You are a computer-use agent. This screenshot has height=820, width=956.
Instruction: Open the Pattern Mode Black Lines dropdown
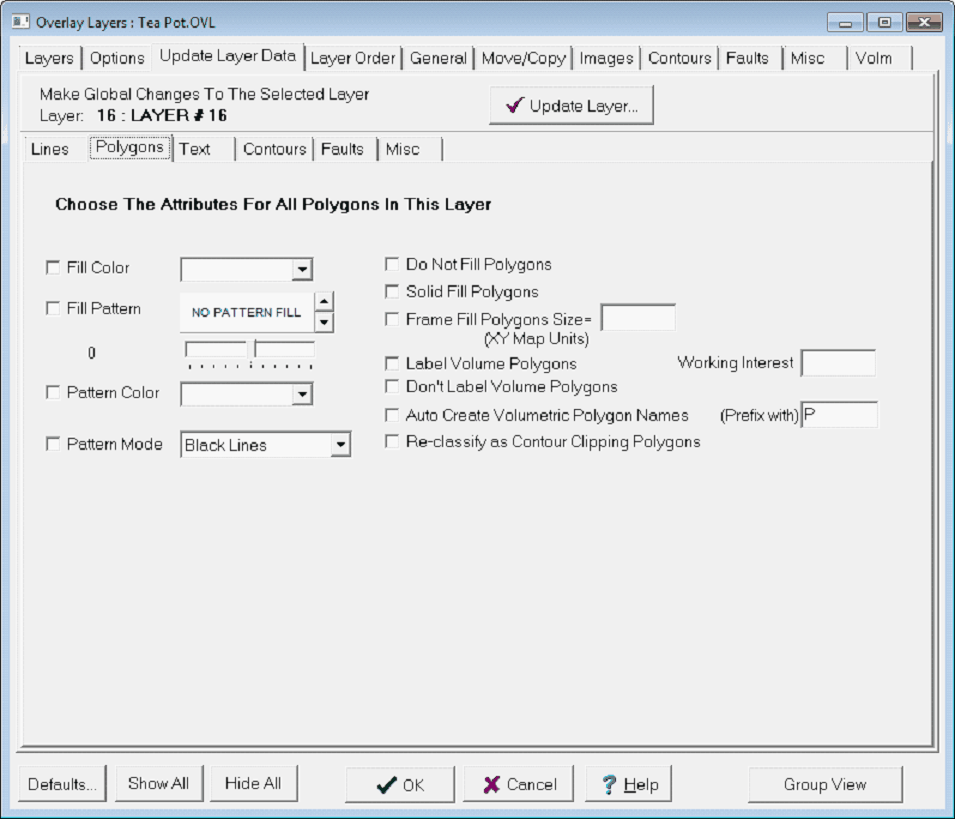[340, 445]
